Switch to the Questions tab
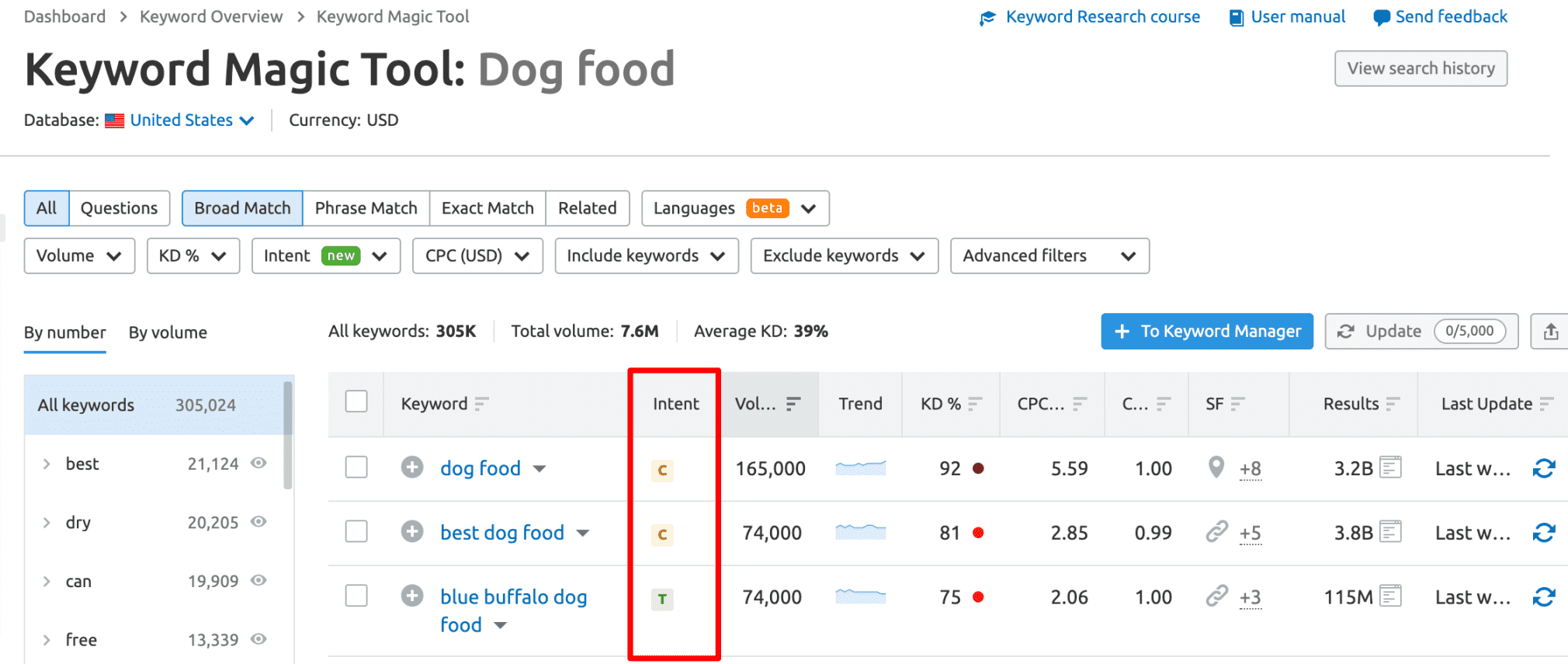The width and height of the screenshot is (1568, 664). (120, 208)
